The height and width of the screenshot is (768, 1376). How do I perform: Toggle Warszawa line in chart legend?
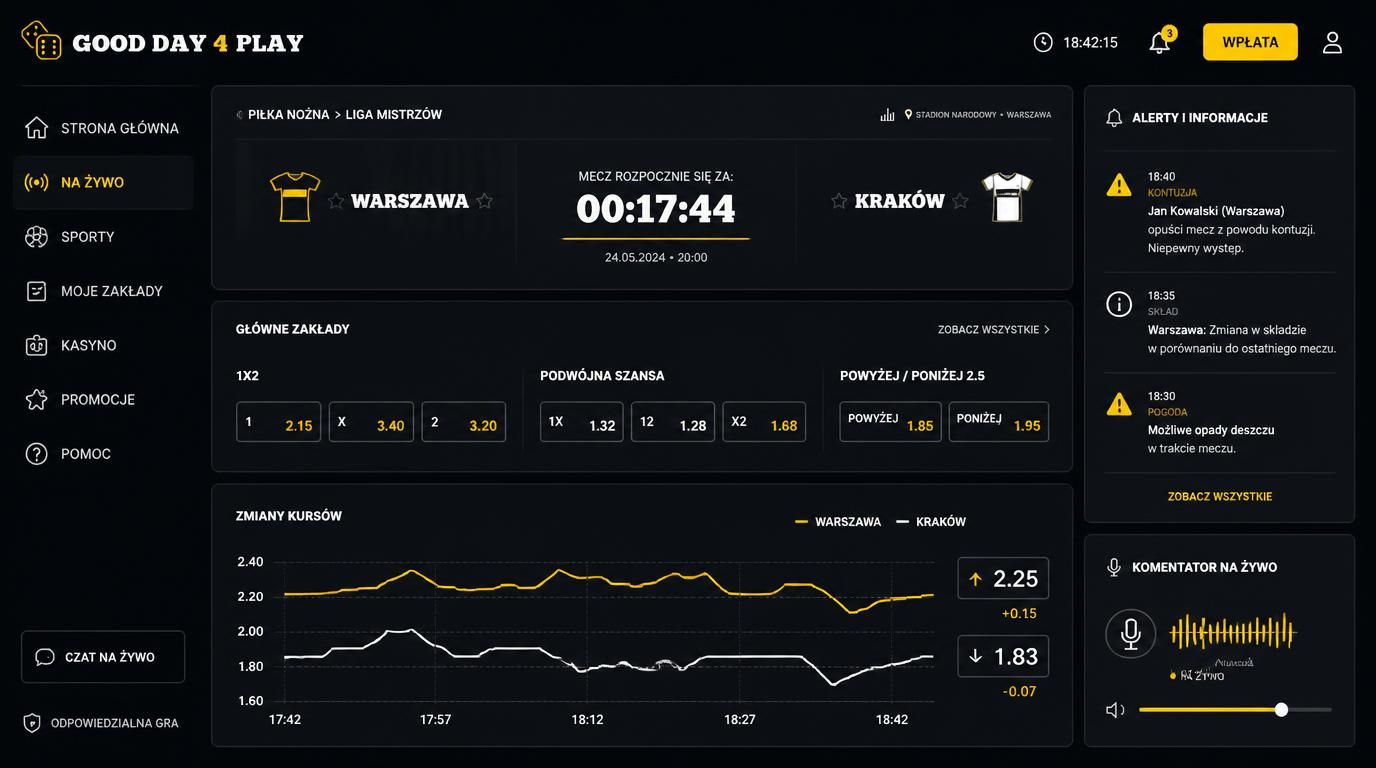tap(838, 522)
